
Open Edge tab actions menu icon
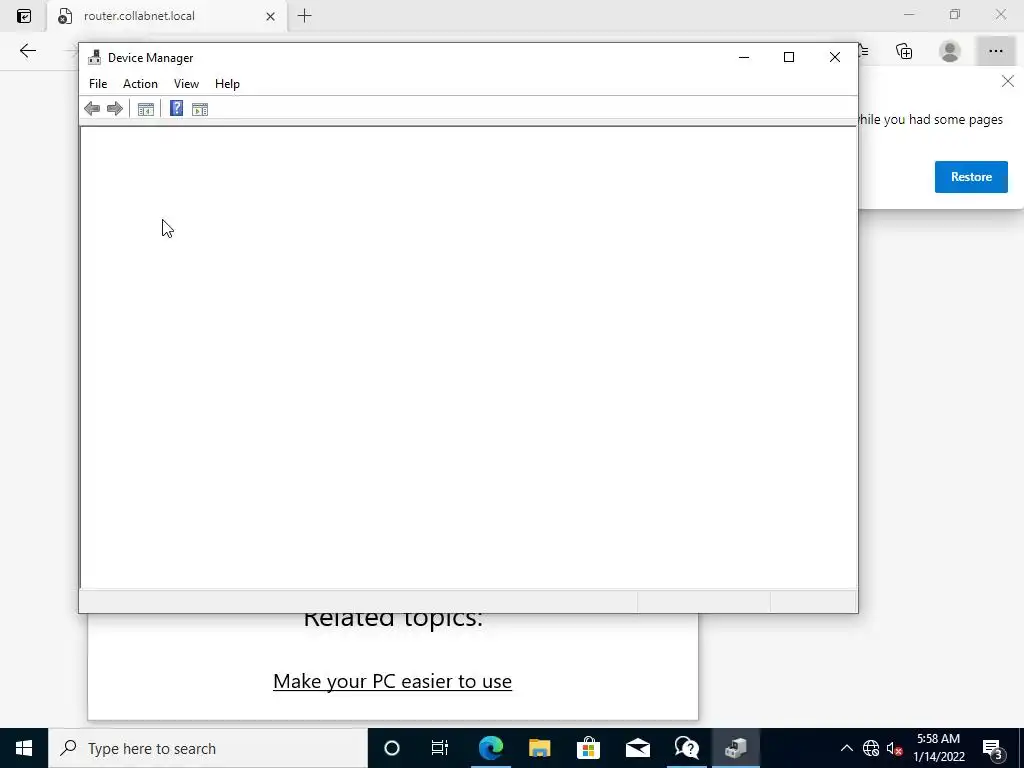pos(24,16)
